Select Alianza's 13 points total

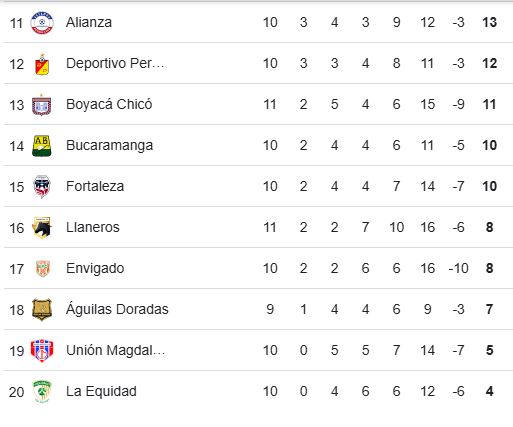489,22
